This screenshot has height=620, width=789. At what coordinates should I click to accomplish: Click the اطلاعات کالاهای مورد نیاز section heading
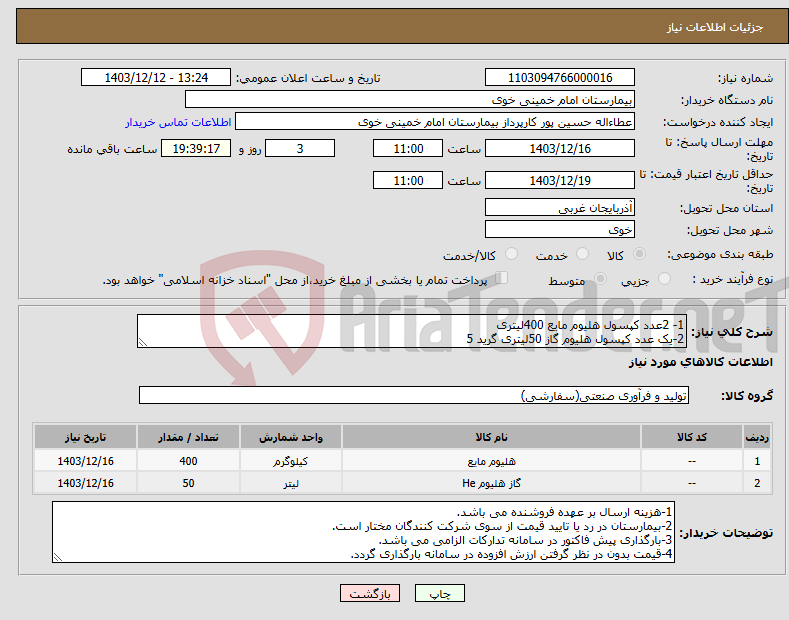(700, 362)
